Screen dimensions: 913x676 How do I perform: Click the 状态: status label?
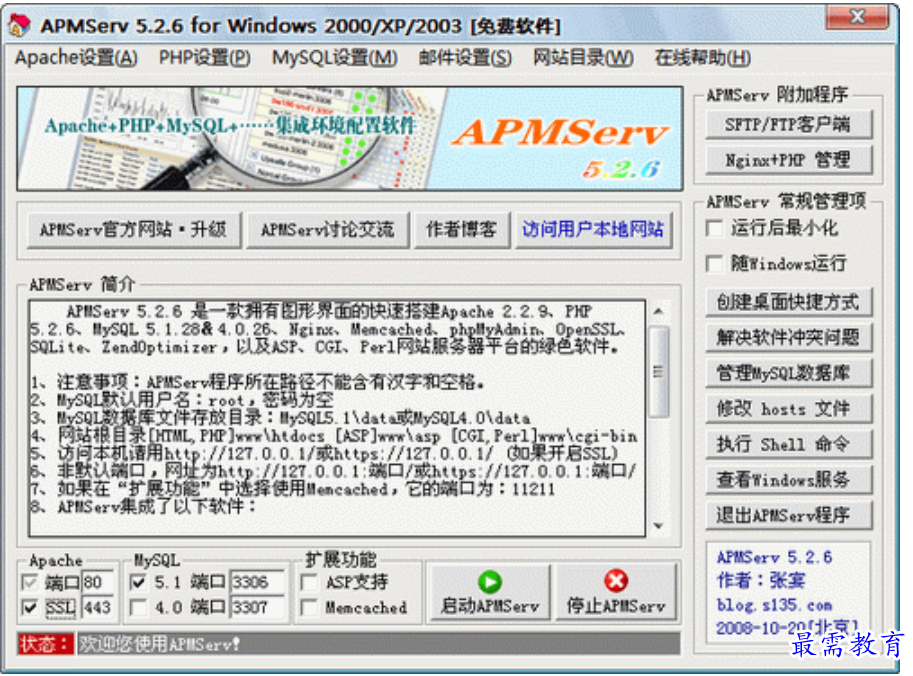(x=45, y=644)
